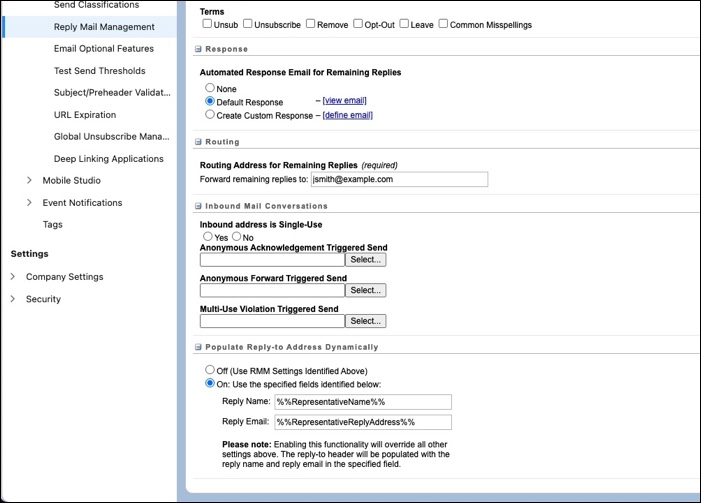Collapse the Inbound Mail Conversations section
The height and width of the screenshot is (503, 701).
pyautogui.click(x=198, y=206)
